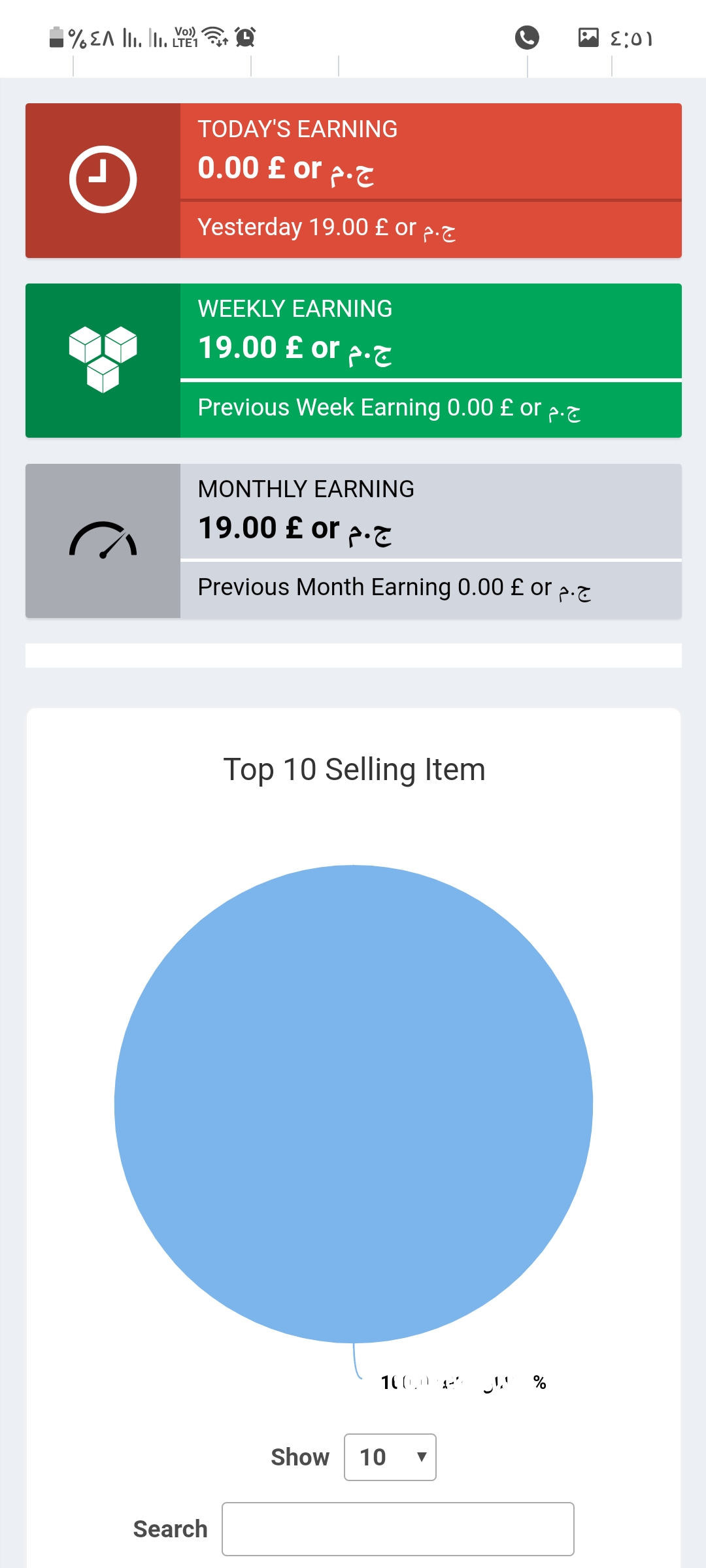Tap the LTE signal indicator in status bar
The height and width of the screenshot is (1568, 706).
(185, 37)
